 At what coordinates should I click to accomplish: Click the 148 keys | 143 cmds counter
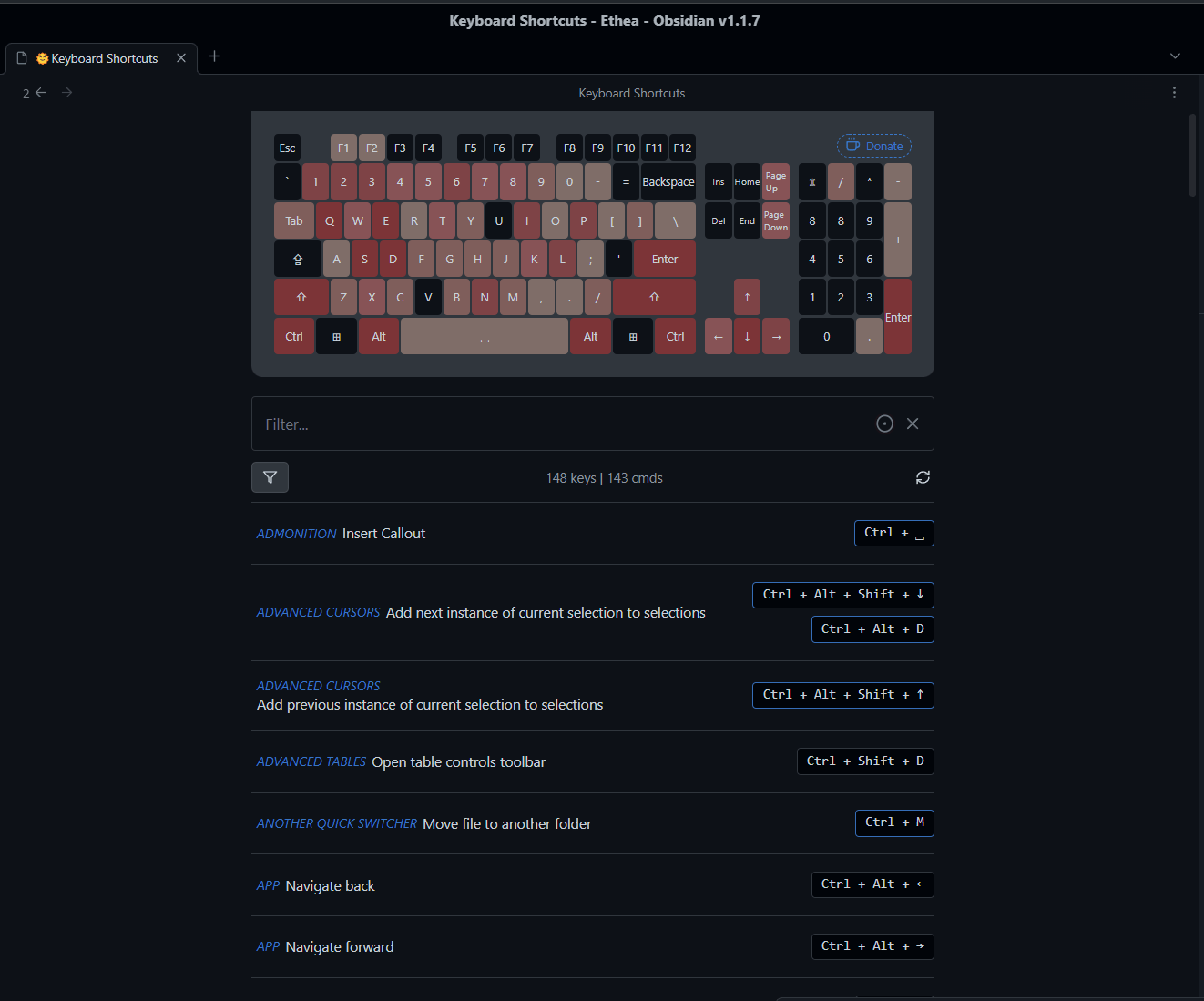604,478
